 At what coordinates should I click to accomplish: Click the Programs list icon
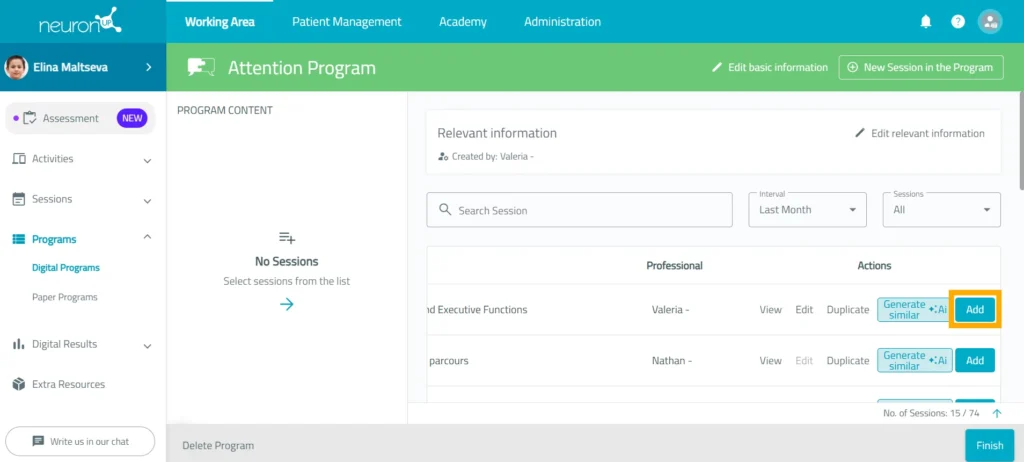pos(19,239)
